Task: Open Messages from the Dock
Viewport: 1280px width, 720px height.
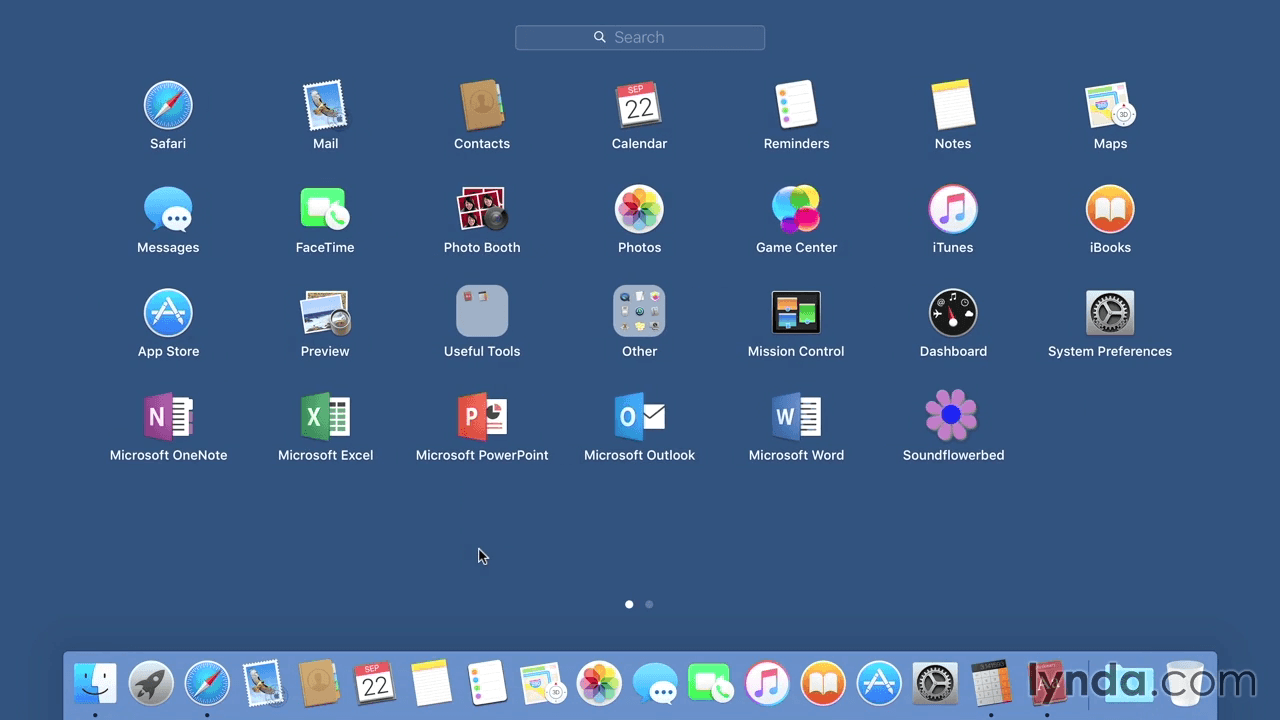Action: 655,684
